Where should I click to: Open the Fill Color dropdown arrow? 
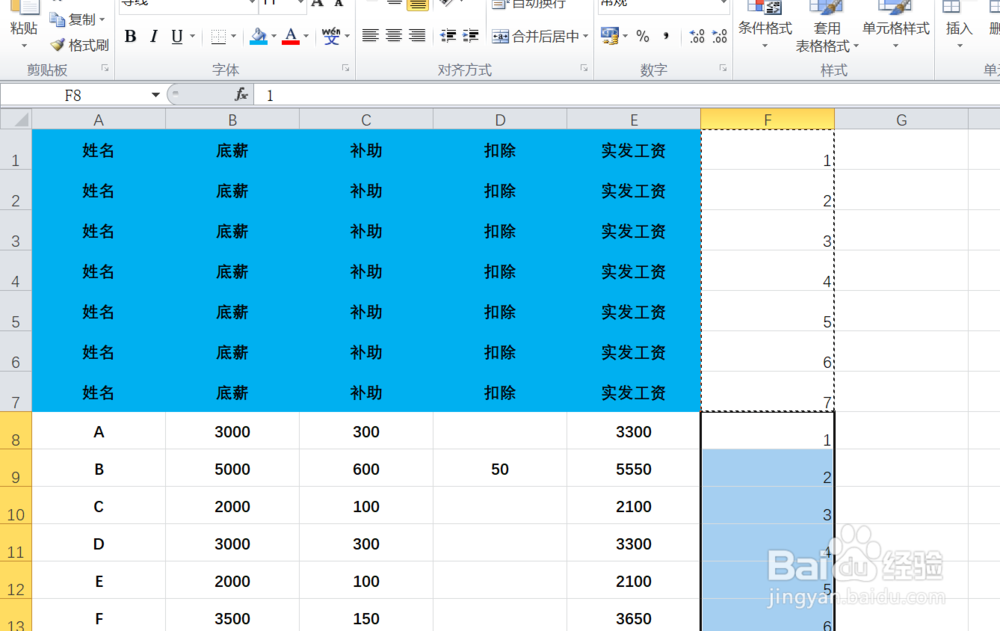272,36
